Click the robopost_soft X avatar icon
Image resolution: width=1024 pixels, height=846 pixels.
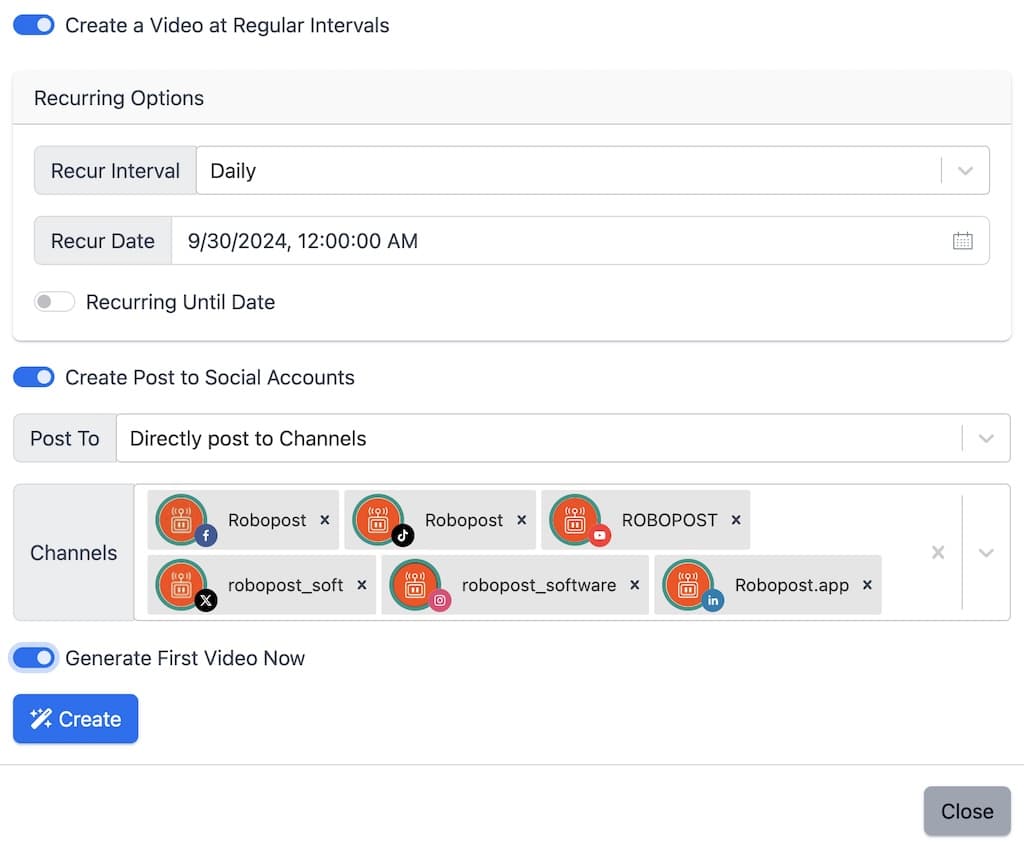(x=182, y=585)
